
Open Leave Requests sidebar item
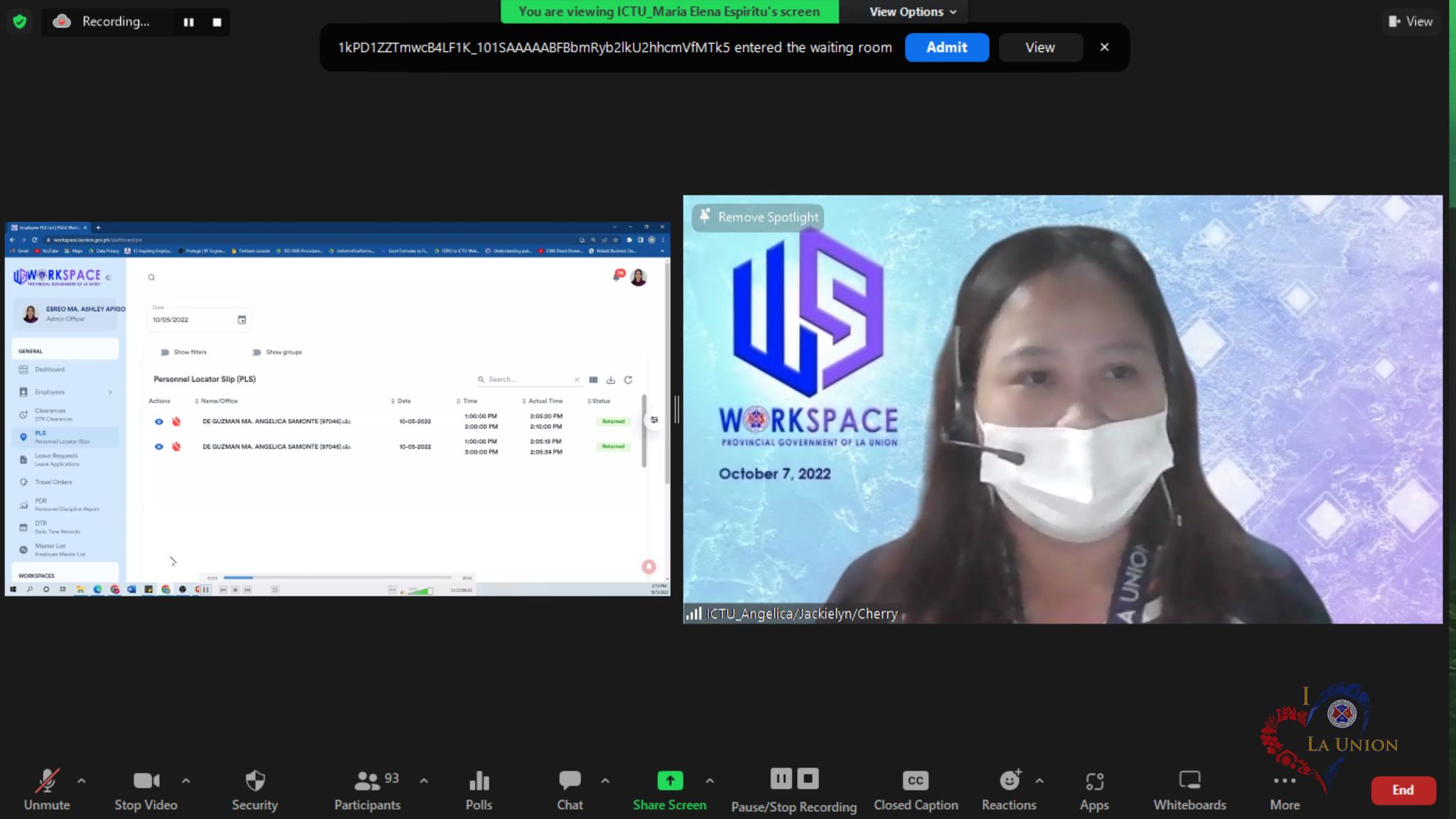[x=64, y=459]
